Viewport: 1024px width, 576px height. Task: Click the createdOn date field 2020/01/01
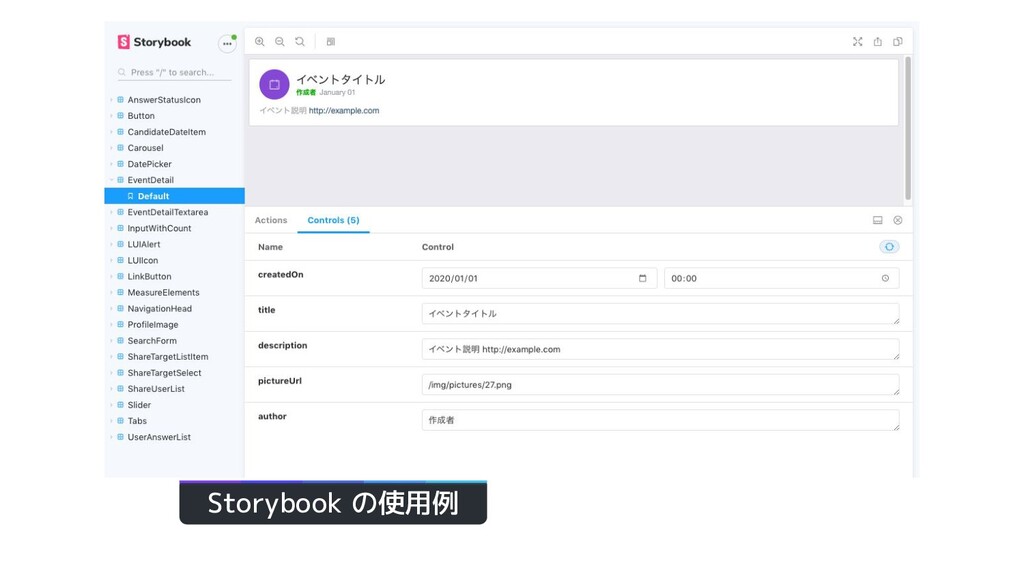click(539, 278)
